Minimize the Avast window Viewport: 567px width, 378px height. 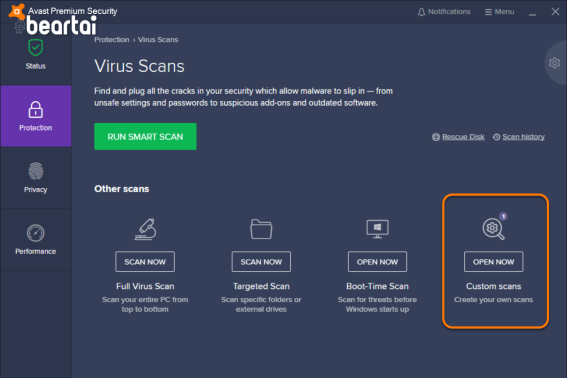point(532,13)
